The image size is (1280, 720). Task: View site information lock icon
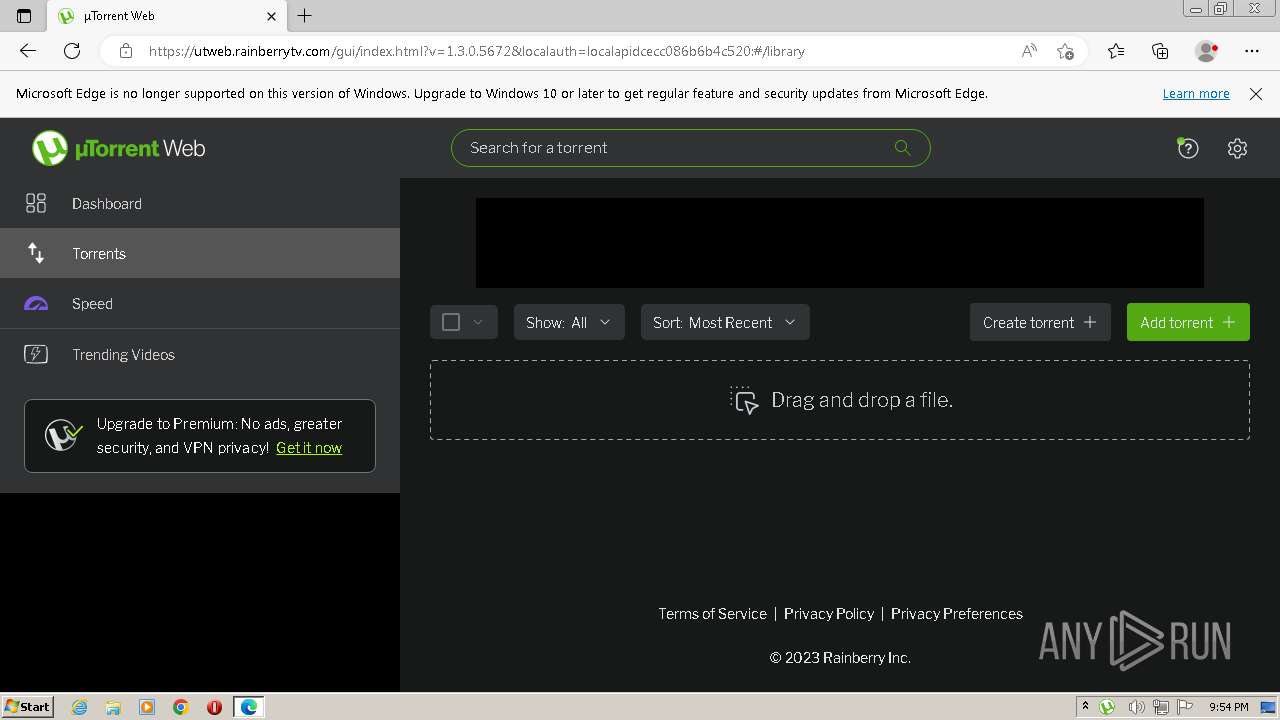[x=125, y=51]
